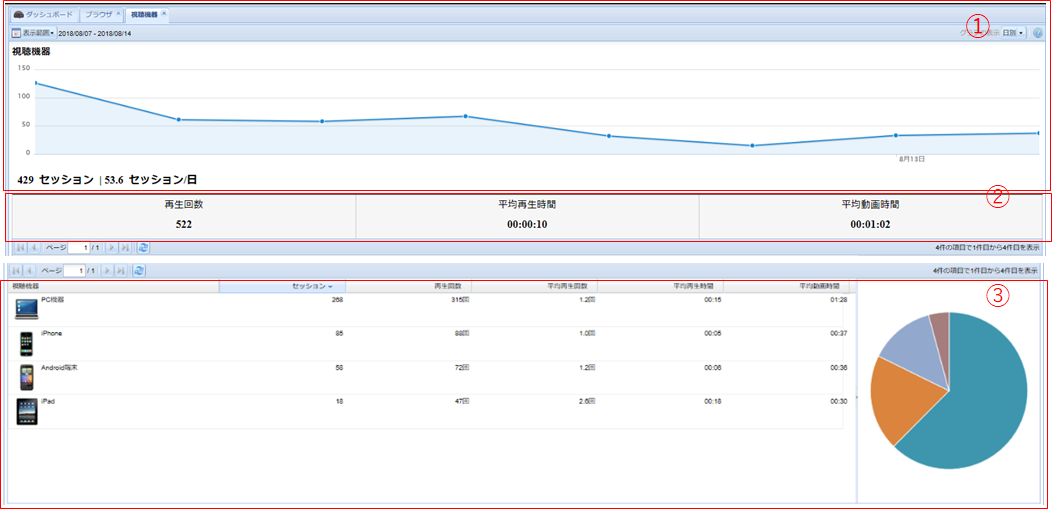Close the 視聴機器 tab
Screen dimensions: 1052x509
point(164,13)
